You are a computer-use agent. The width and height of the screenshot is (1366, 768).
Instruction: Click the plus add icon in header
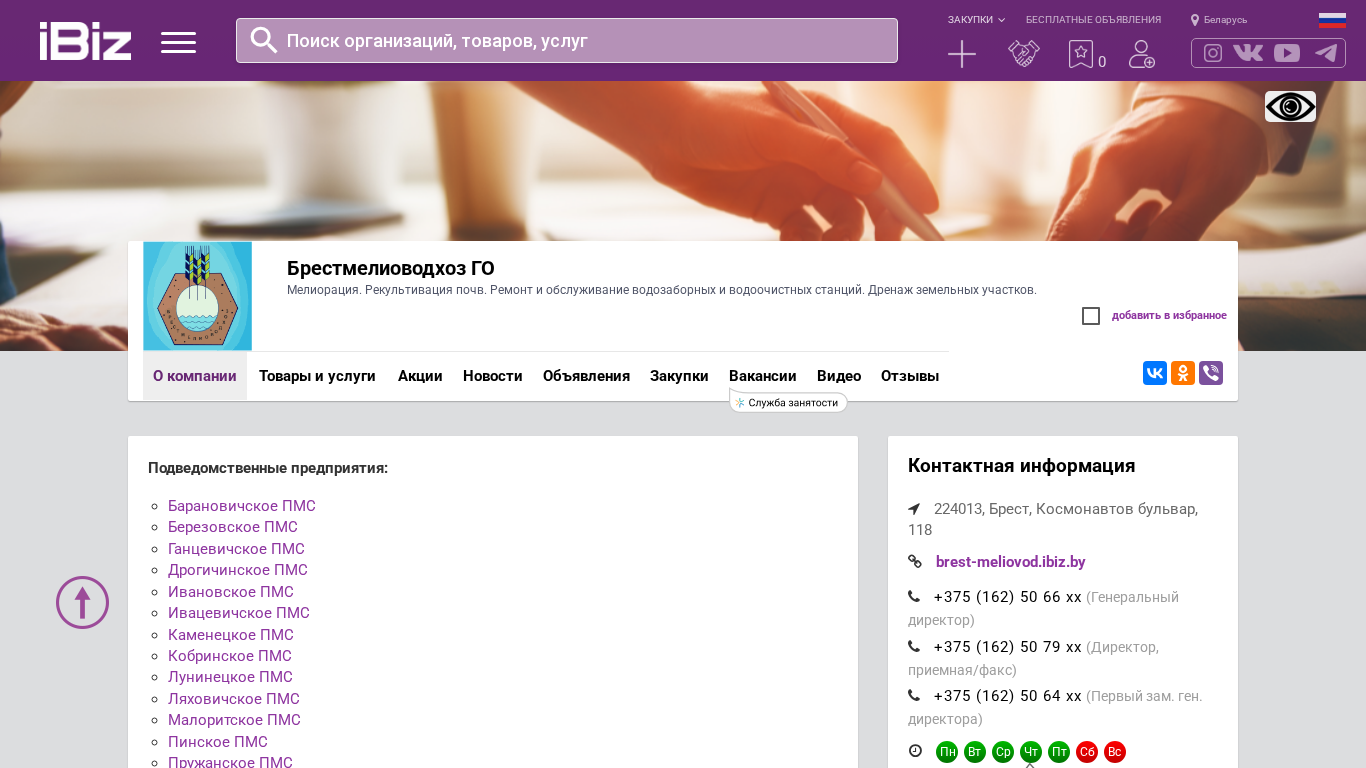tap(961, 54)
